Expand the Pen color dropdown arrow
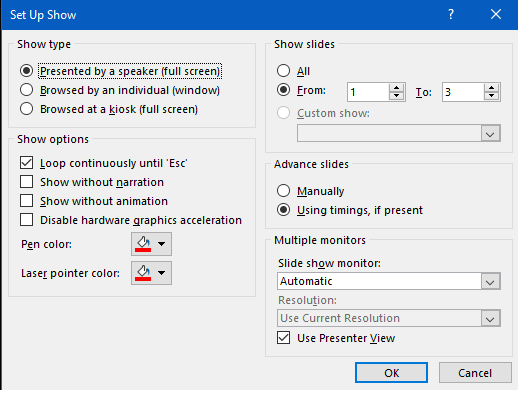Image resolution: width=522 pixels, height=393 pixels. pos(162,244)
